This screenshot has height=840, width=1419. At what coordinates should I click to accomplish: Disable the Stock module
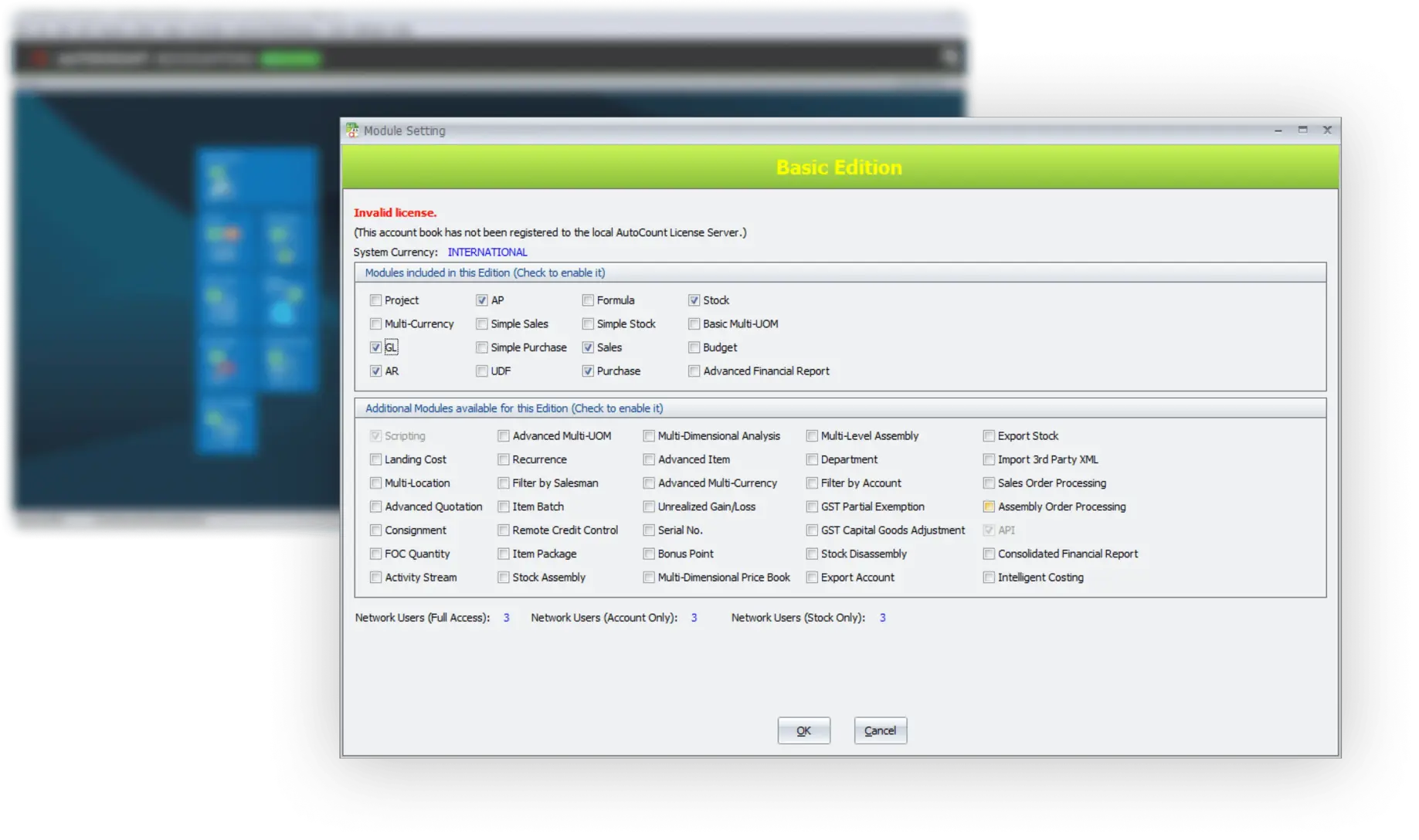(x=694, y=300)
